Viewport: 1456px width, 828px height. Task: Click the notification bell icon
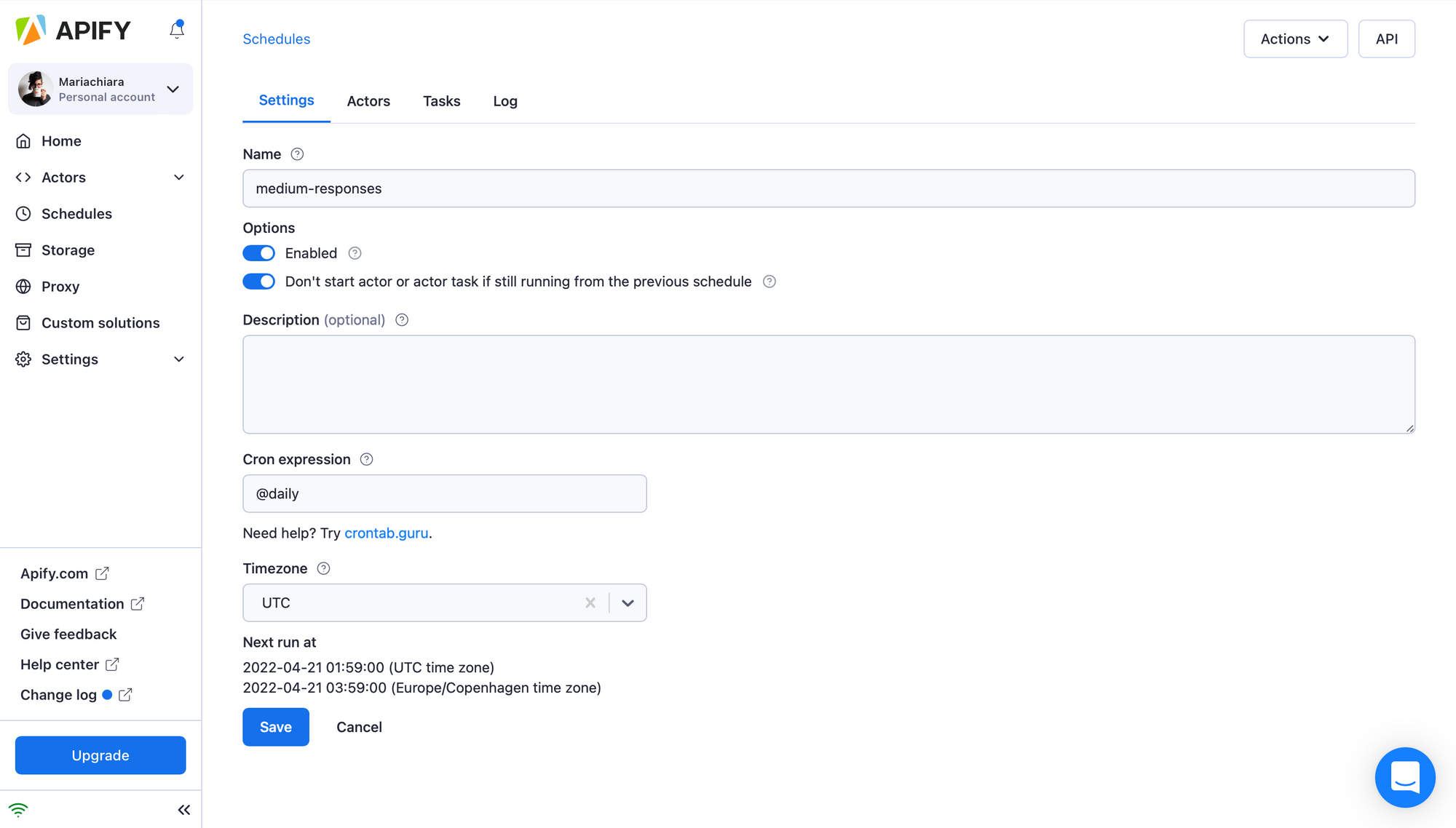177,30
